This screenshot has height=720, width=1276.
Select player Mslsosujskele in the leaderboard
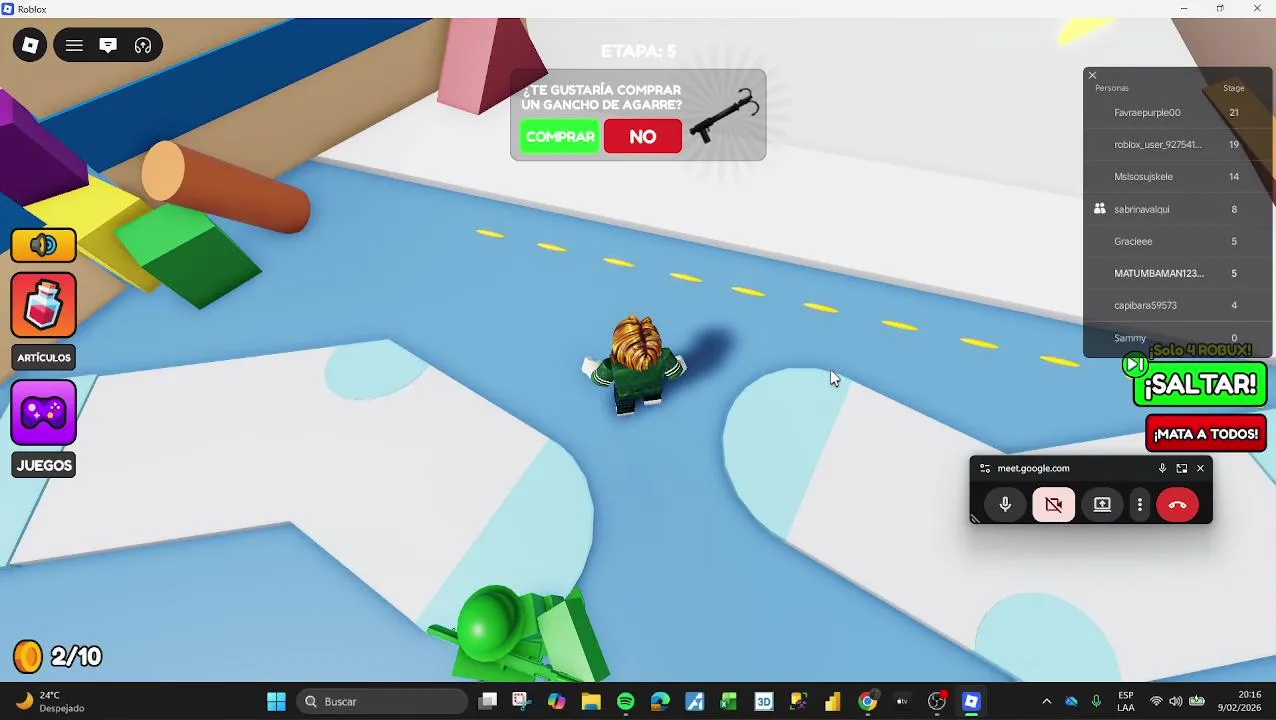pos(1177,176)
